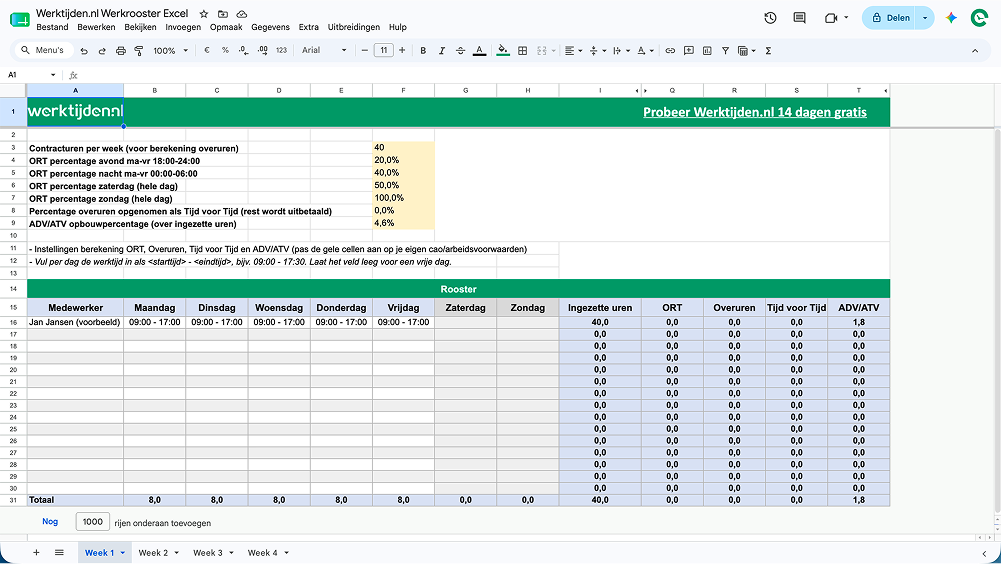Format as percent
This screenshot has width=1001, height=564.
225,50
